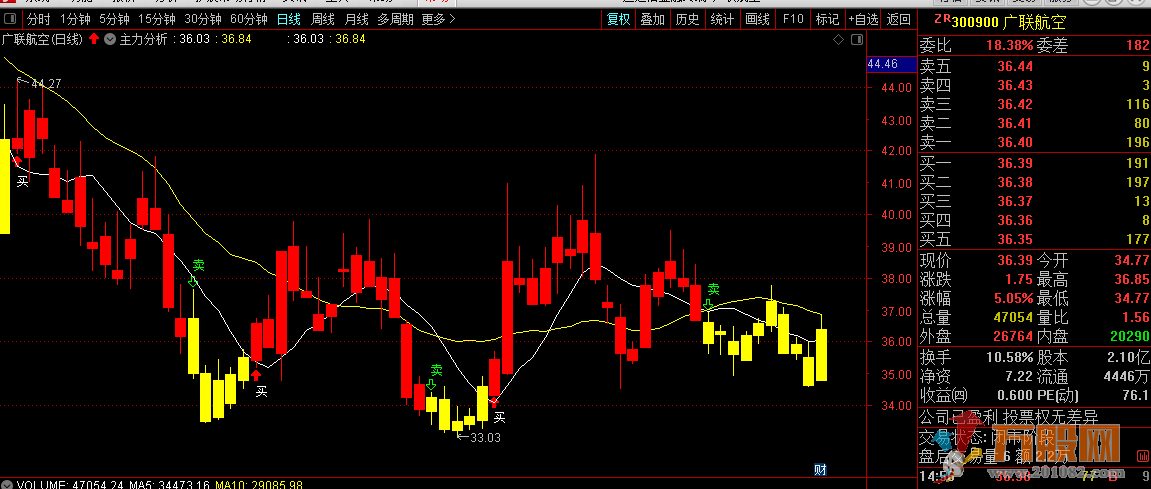
Task: Select the 60分钟 period
Action: pyautogui.click(x=249, y=19)
